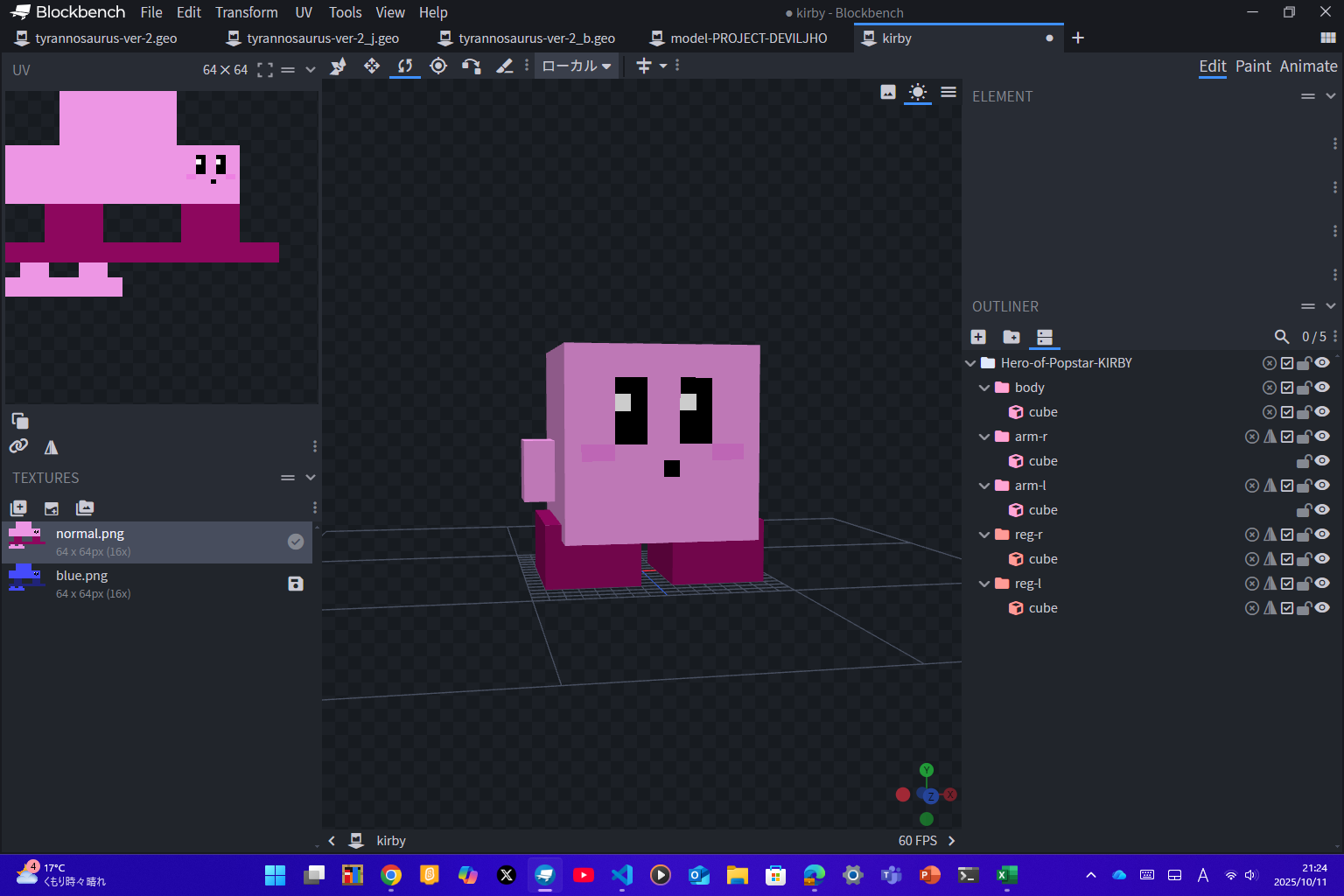This screenshot has width=1344, height=896.
Task: Toggle viewport shading sun icon
Action: pos(917,92)
